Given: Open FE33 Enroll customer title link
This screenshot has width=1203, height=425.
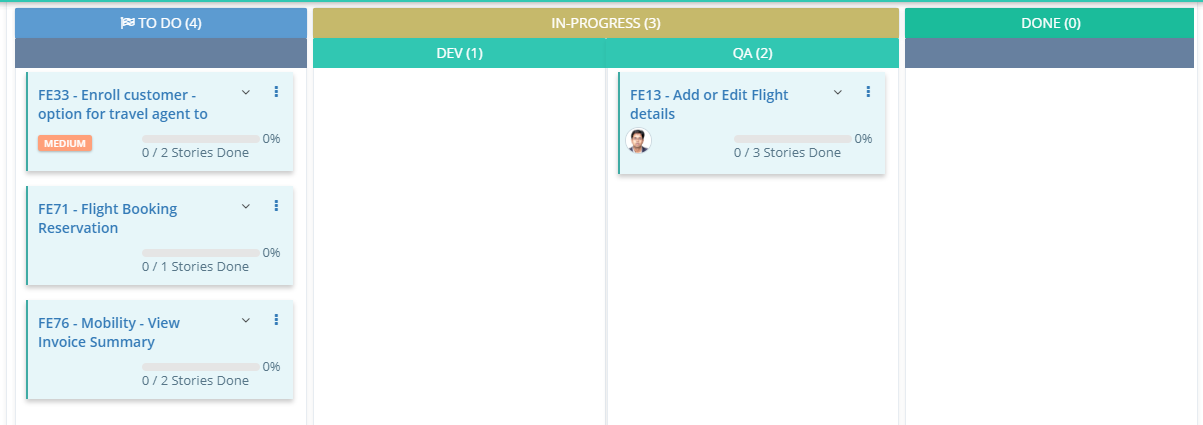Looking at the screenshot, I should (x=122, y=104).
